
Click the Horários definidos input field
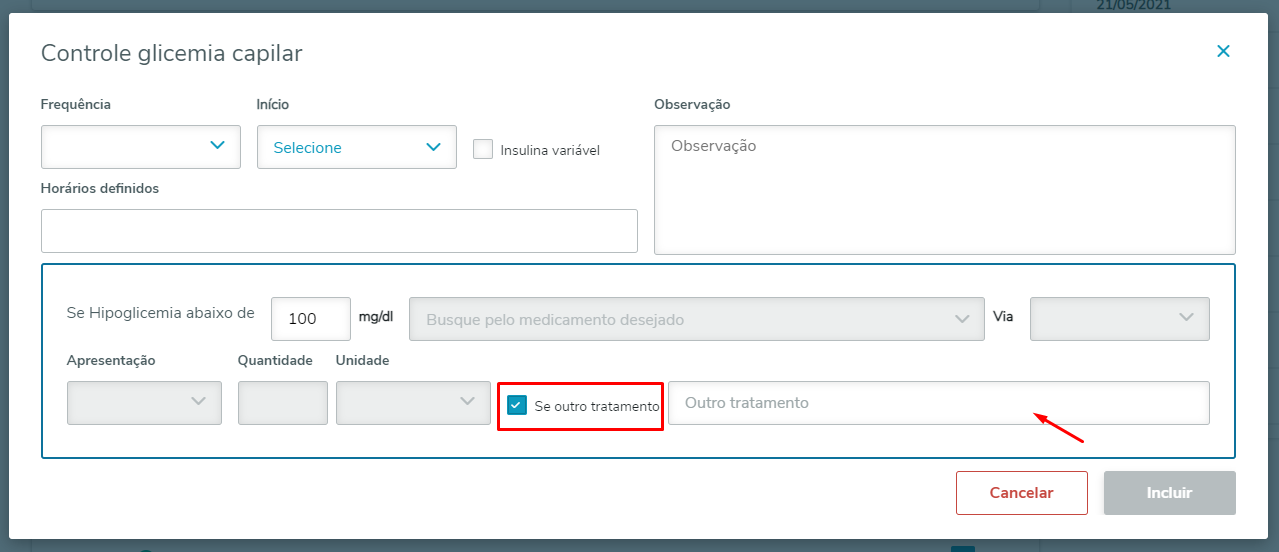click(x=339, y=231)
